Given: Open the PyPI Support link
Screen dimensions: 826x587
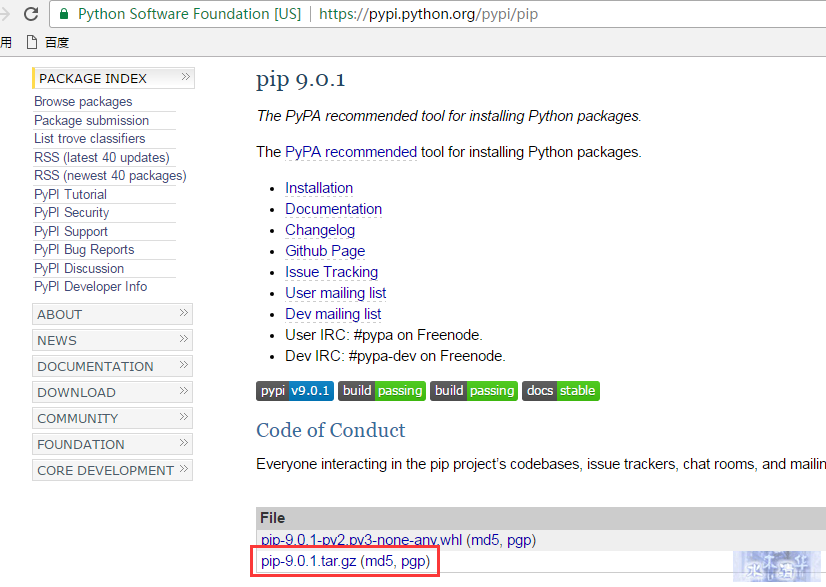Looking at the screenshot, I should tap(71, 231).
